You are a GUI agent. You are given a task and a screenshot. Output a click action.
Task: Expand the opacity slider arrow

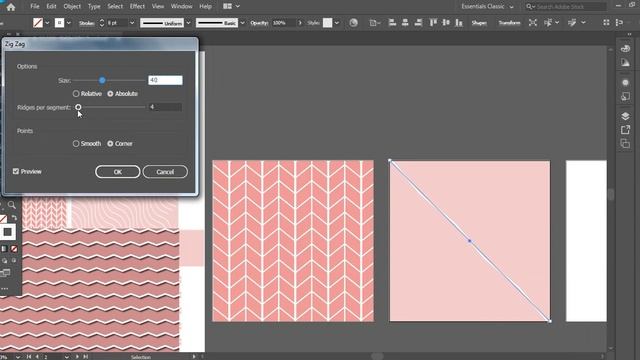(x=300, y=23)
